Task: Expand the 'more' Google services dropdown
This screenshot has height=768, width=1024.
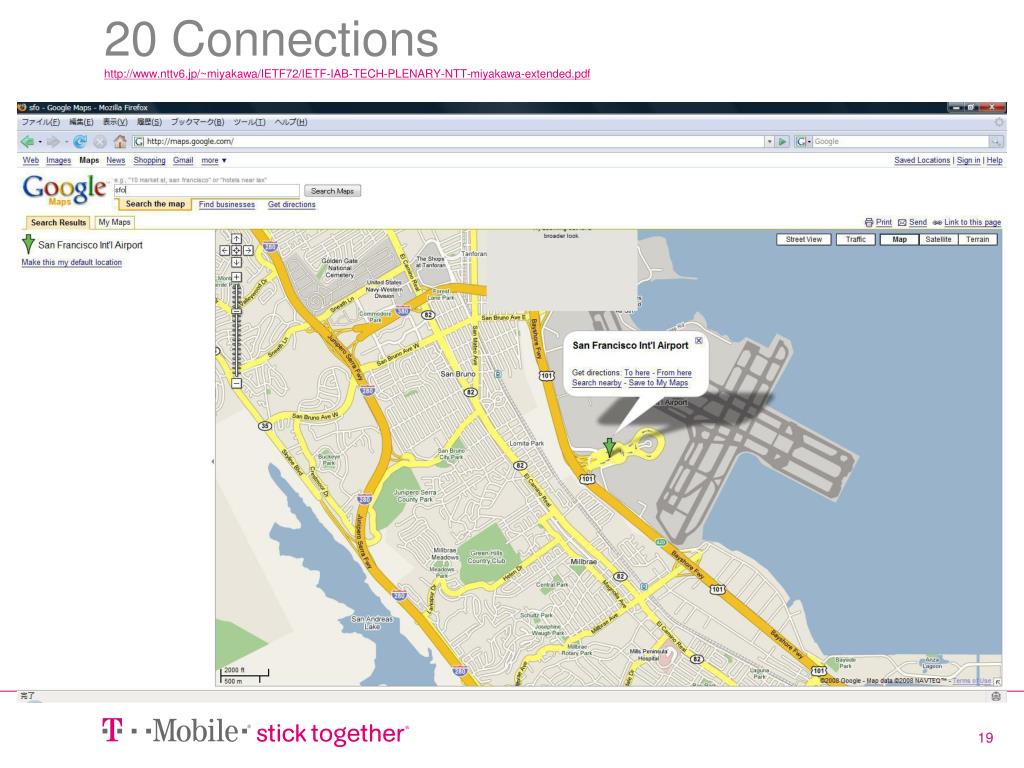Action: 214,160
